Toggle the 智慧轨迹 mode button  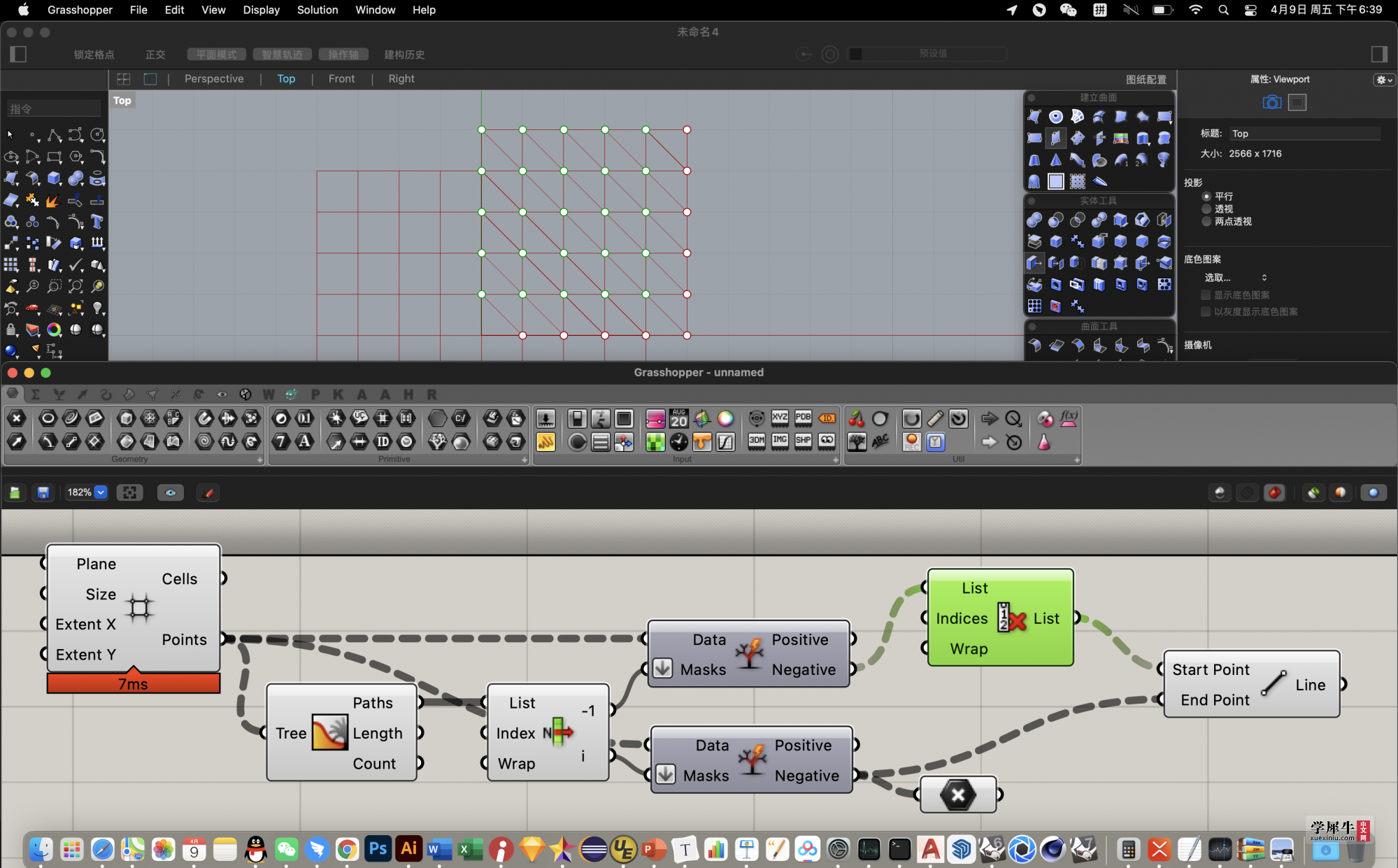tap(282, 55)
